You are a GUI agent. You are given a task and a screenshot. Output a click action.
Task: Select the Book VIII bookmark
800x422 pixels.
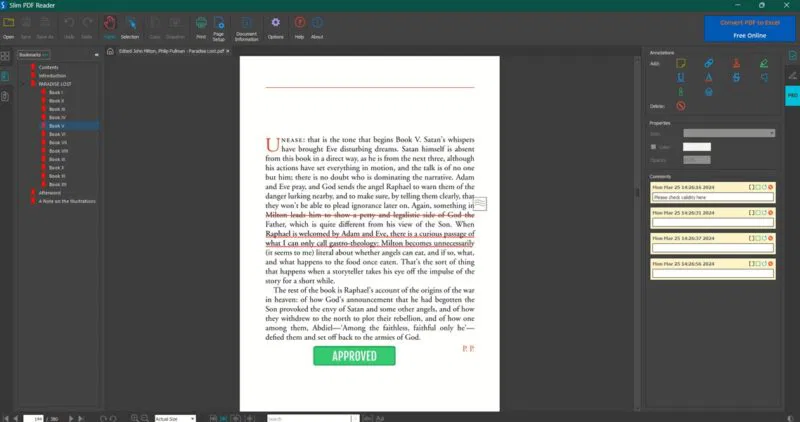click(58, 151)
